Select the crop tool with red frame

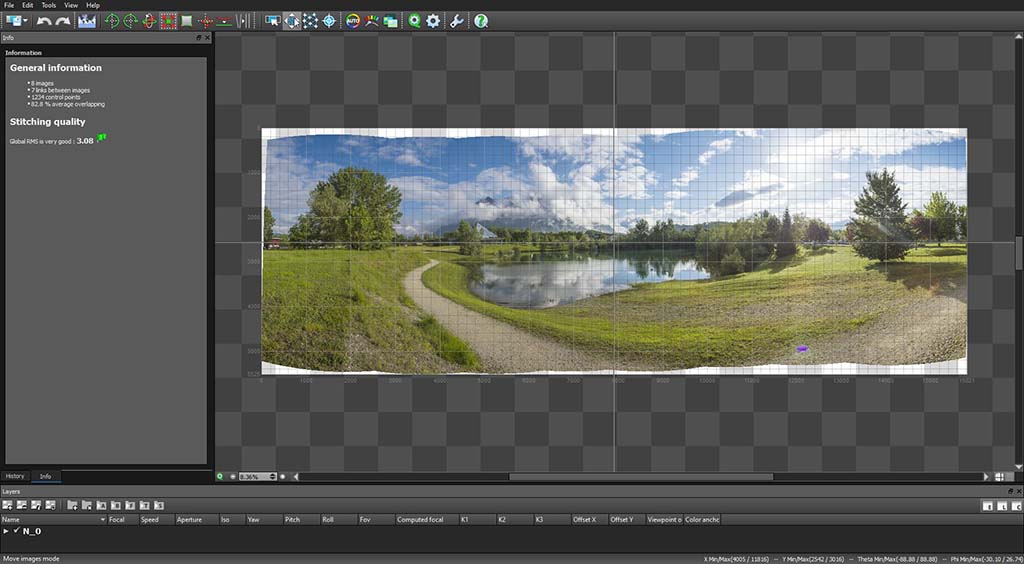click(168, 20)
